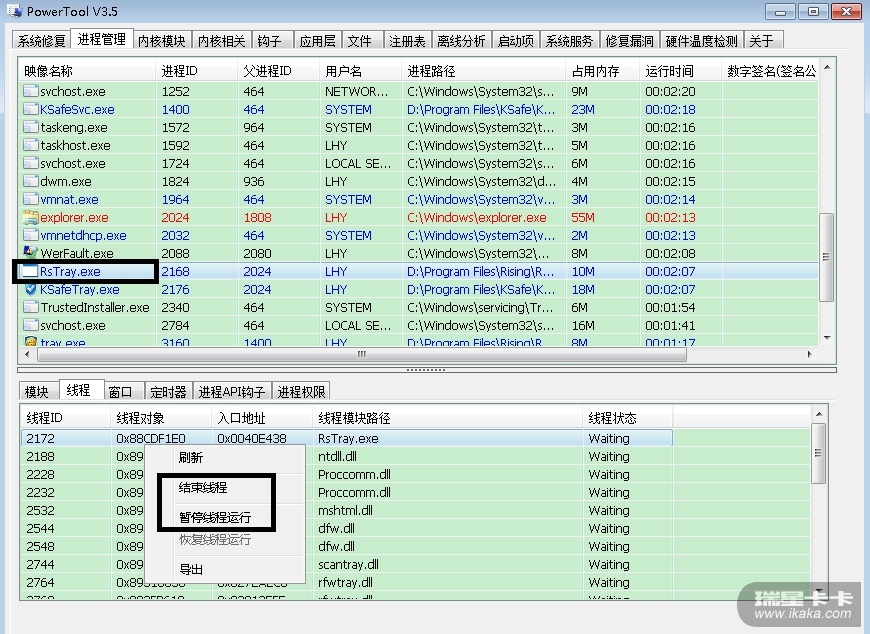Viewport: 870px width, 634px height.
Task: Click rfwtray.dll thread module path
Action: click(345, 582)
